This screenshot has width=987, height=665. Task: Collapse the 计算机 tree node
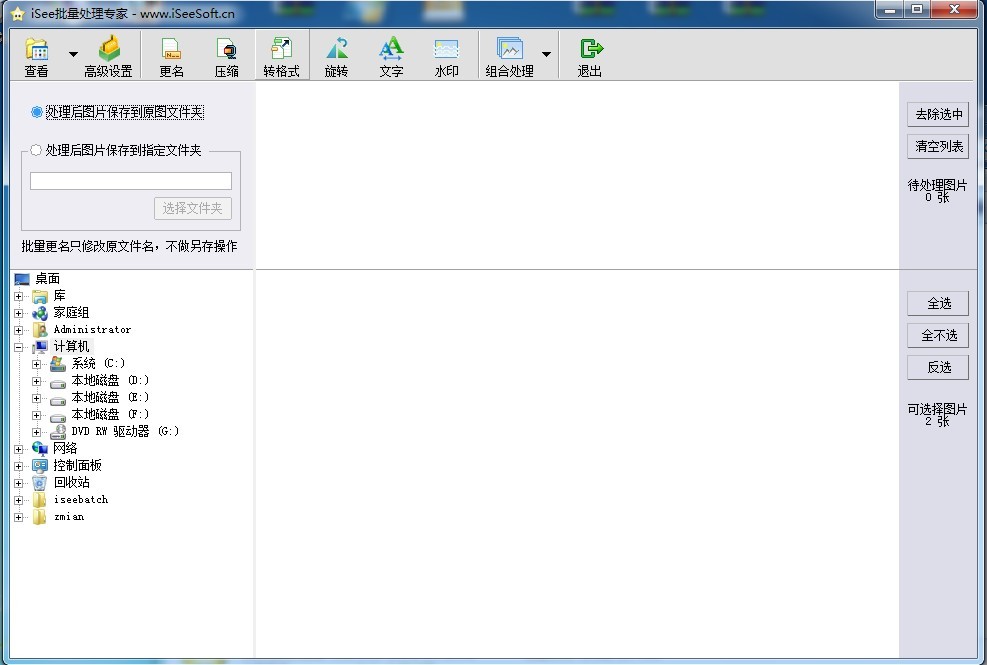tap(19, 347)
